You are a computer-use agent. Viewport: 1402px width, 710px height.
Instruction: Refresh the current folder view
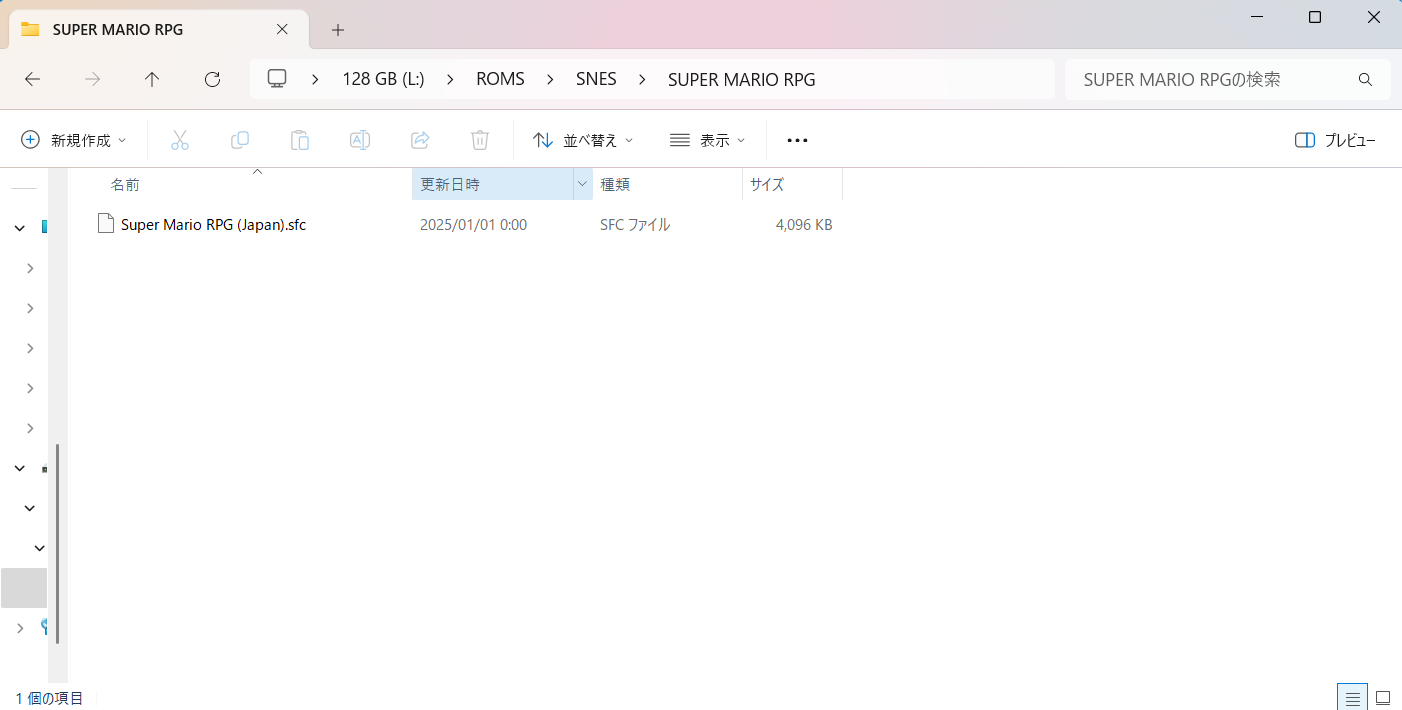pyautogui.click(x=212, y=80)
